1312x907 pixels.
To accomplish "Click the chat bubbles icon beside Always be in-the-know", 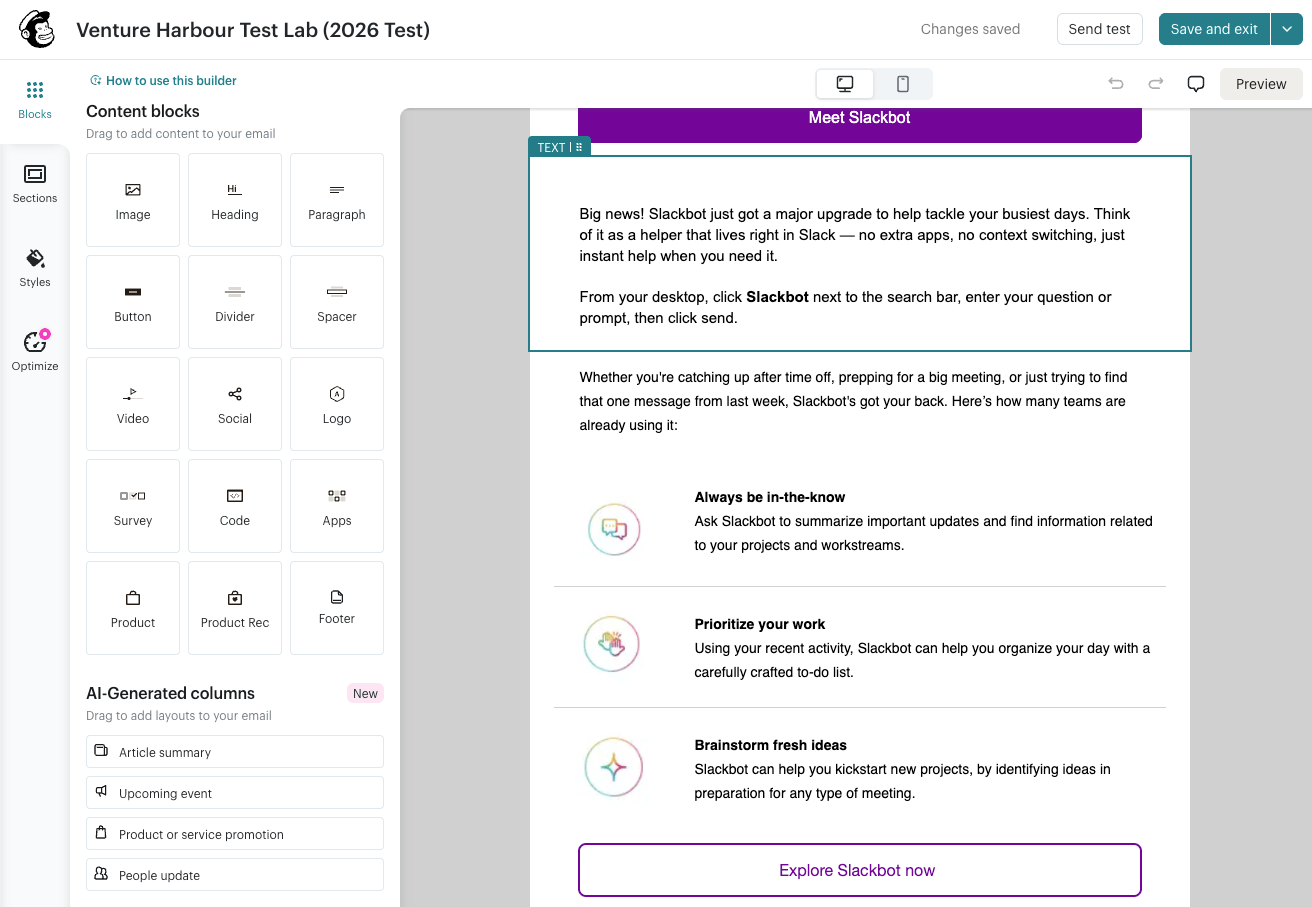I will [614, 529].
